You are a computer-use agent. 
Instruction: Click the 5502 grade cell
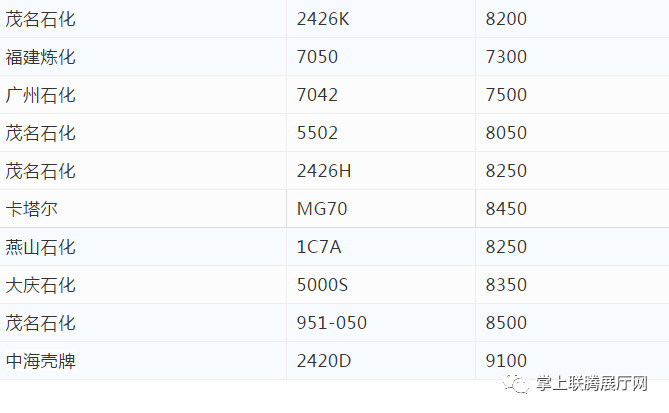click(381, 133)
